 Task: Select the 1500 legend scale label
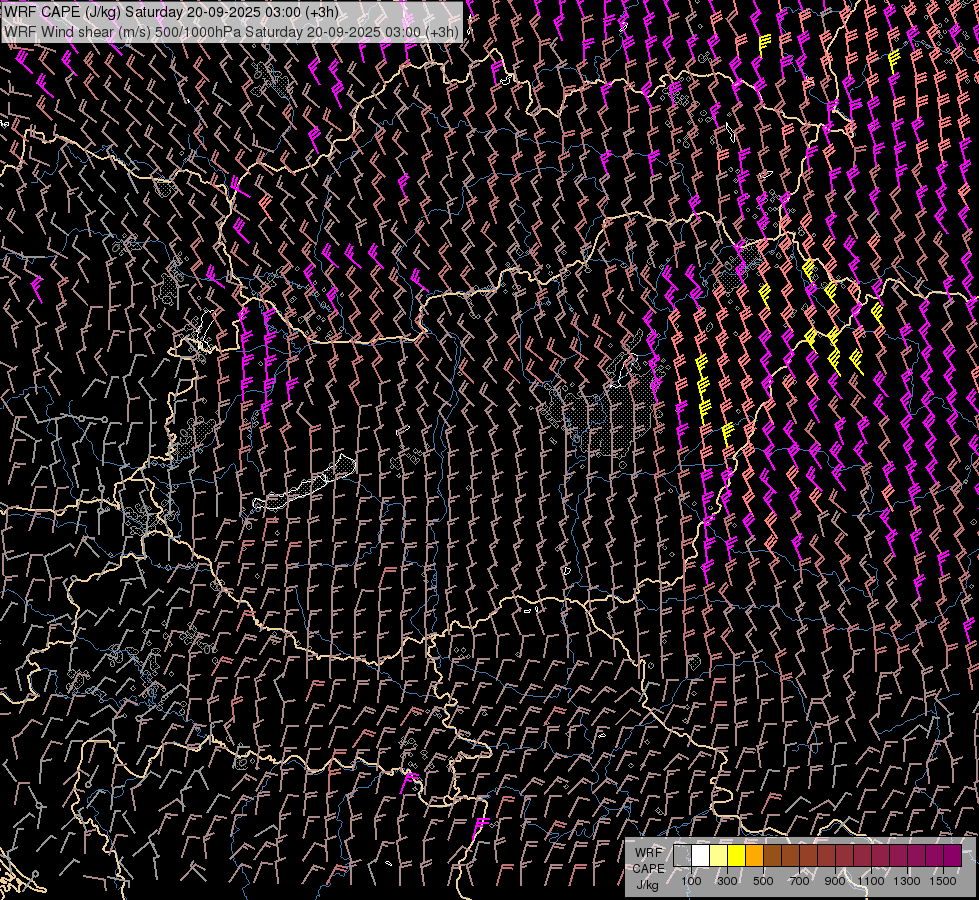tap(942, 881)
